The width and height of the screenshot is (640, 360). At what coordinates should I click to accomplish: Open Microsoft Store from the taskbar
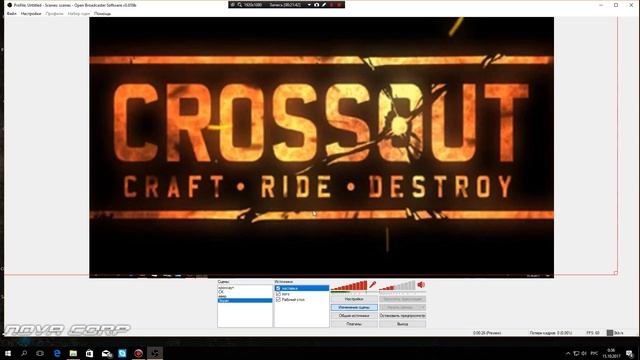click(x=89, y=353)
